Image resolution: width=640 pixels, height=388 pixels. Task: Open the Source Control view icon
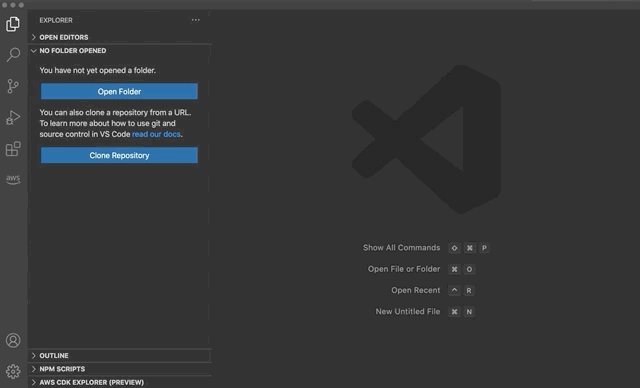(x=13, y=86)
